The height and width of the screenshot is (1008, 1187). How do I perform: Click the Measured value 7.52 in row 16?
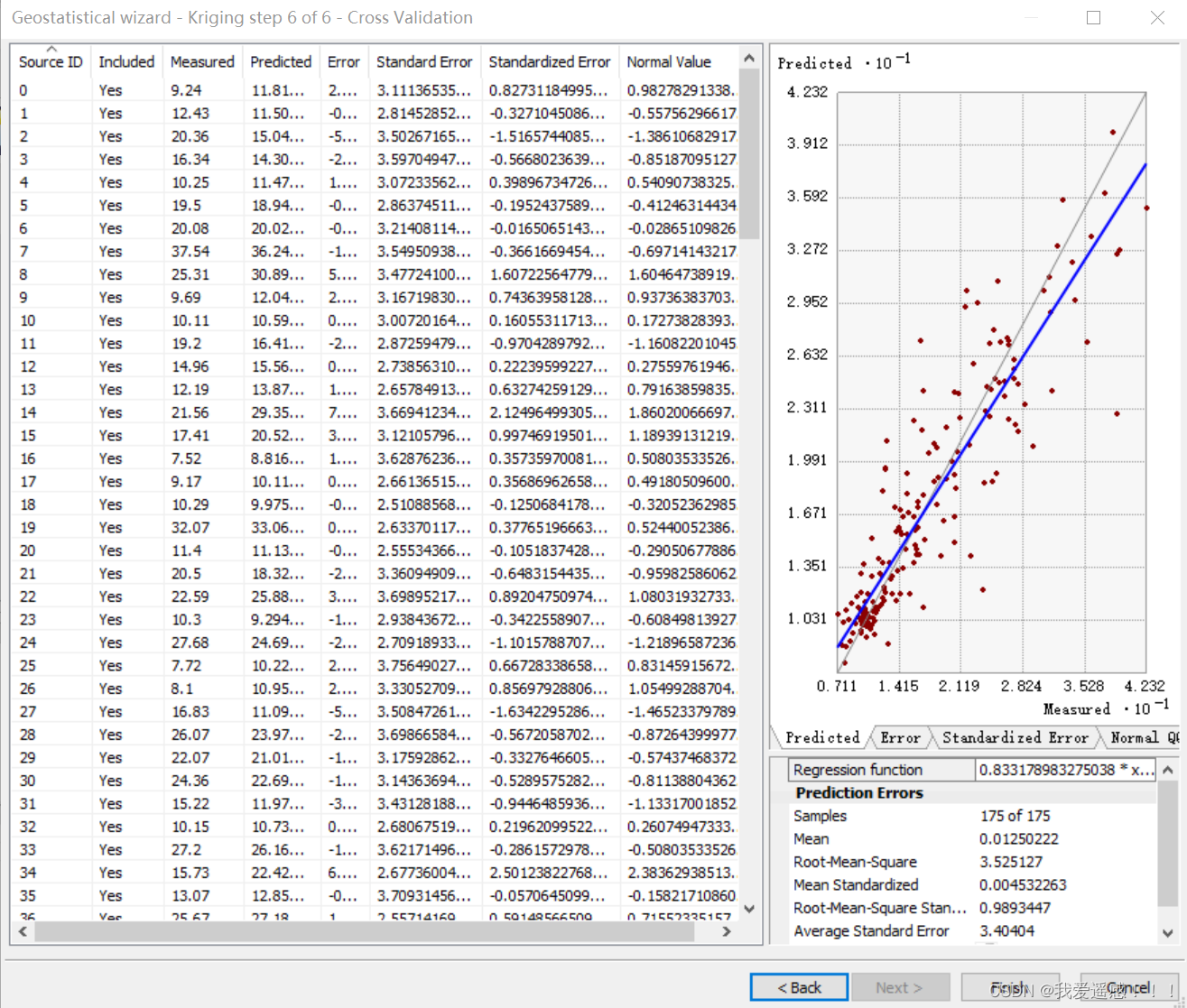(x=186, y=458)
